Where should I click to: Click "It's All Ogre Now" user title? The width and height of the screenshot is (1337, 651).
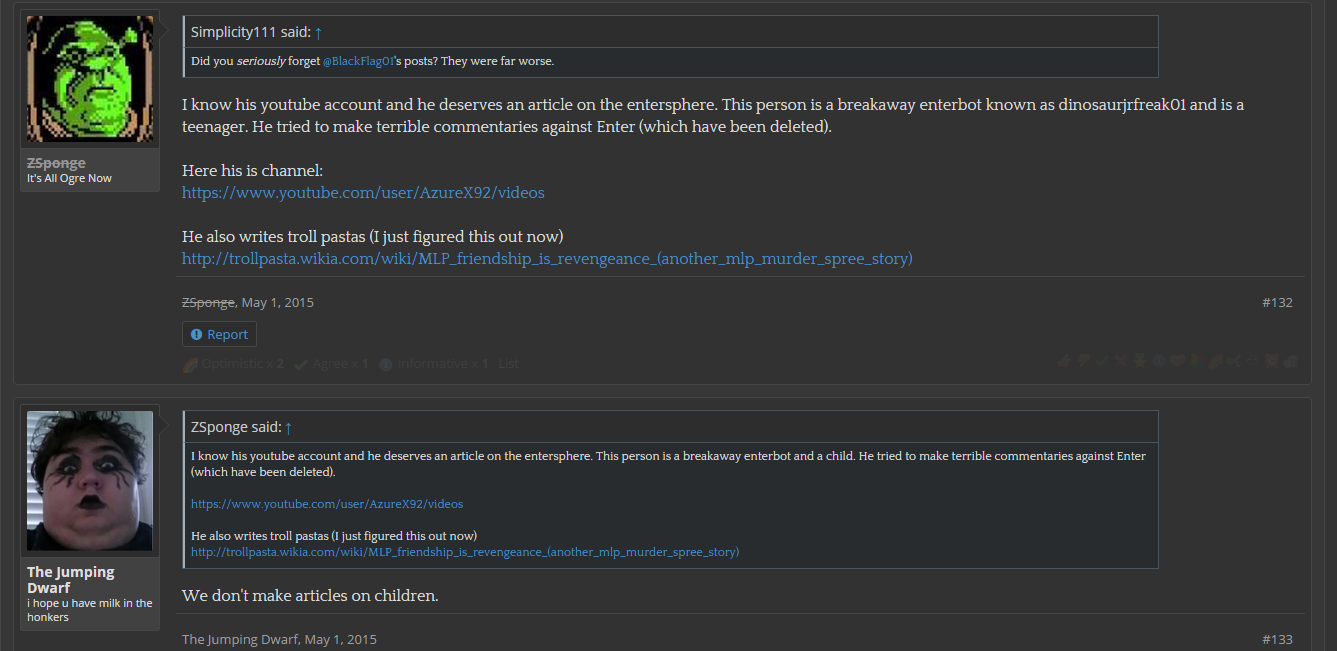point(69,178)
